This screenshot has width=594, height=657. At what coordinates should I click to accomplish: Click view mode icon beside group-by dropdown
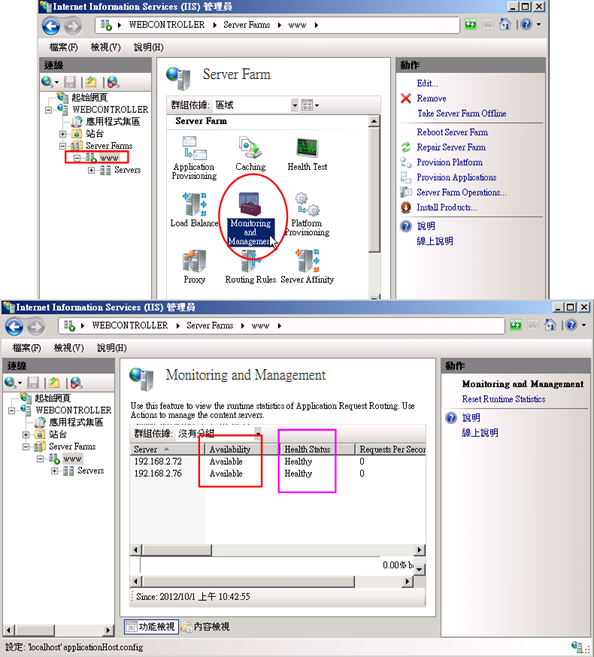coord(307,105)
